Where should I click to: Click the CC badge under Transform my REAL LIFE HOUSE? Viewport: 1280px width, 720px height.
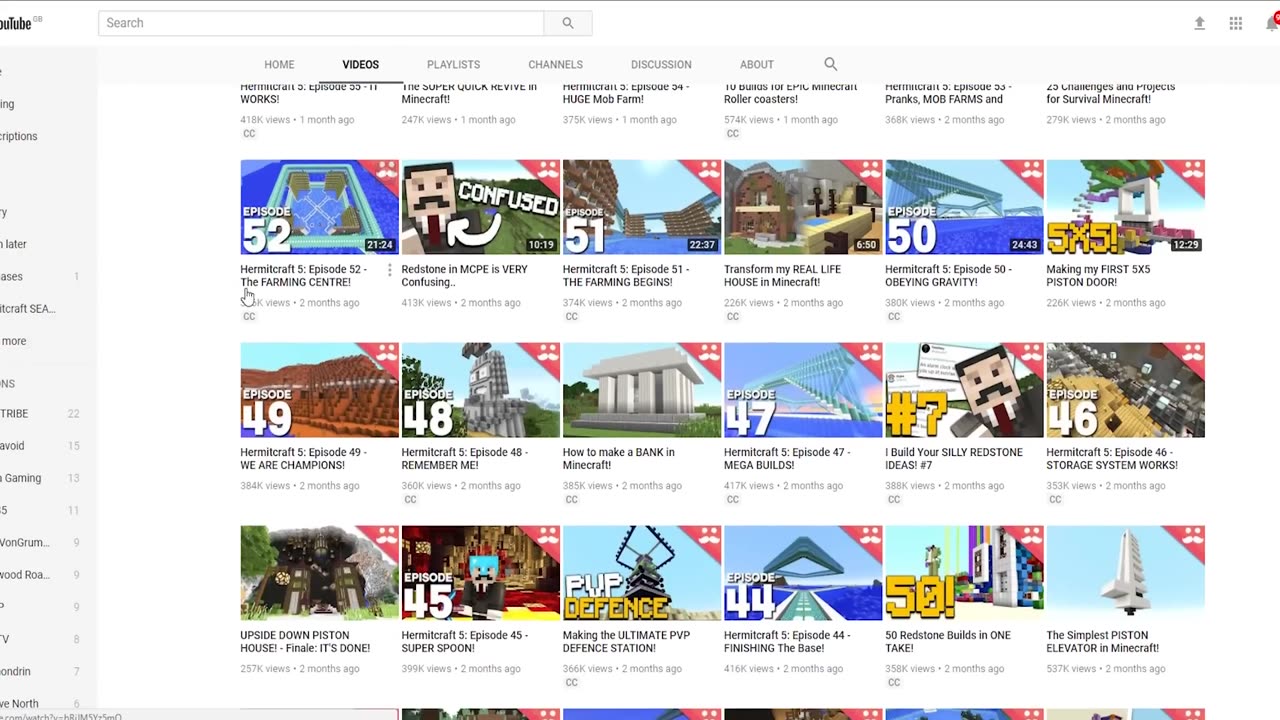(x=733, y=317)
